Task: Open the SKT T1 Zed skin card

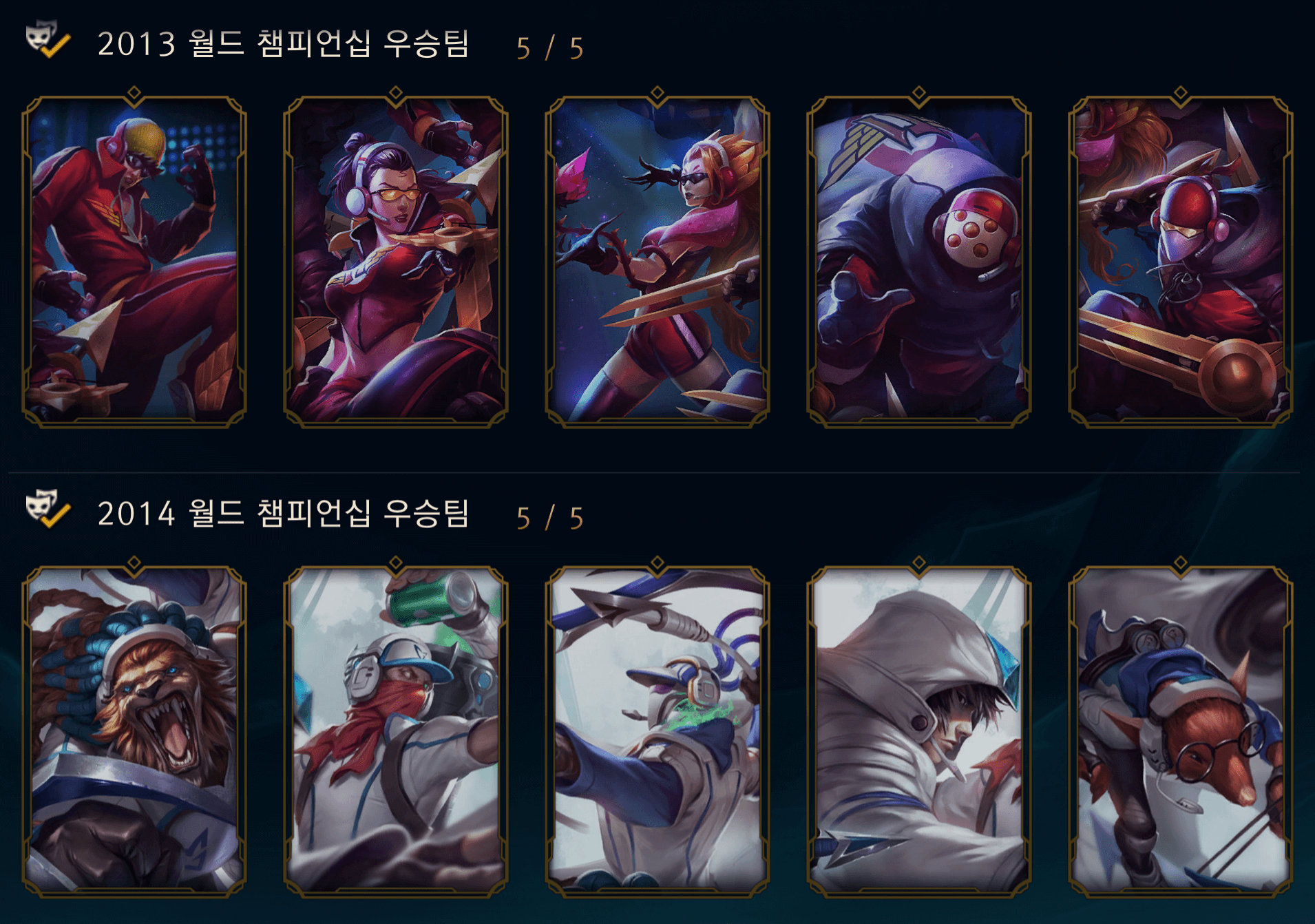Action: coord(1181,261)
